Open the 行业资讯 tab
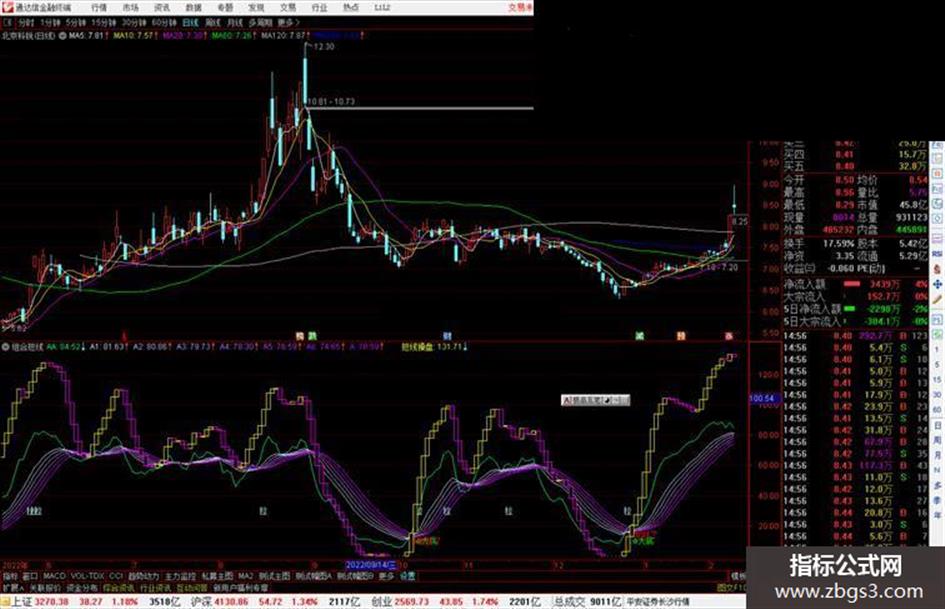945x609 pixels. [155, 588]
